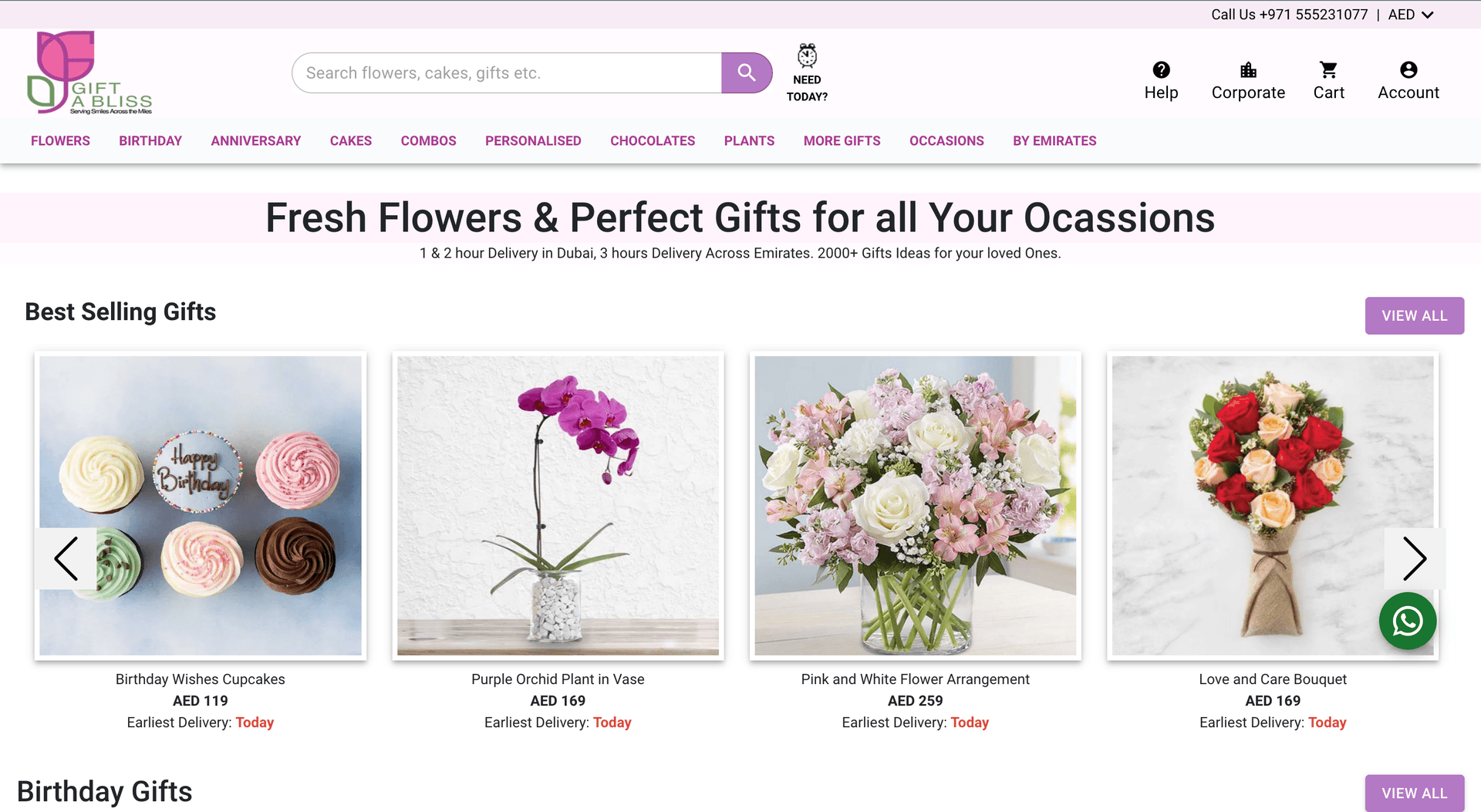
Task: Open the CHOCOLATES navigation menu
Action: coord(652,140)
